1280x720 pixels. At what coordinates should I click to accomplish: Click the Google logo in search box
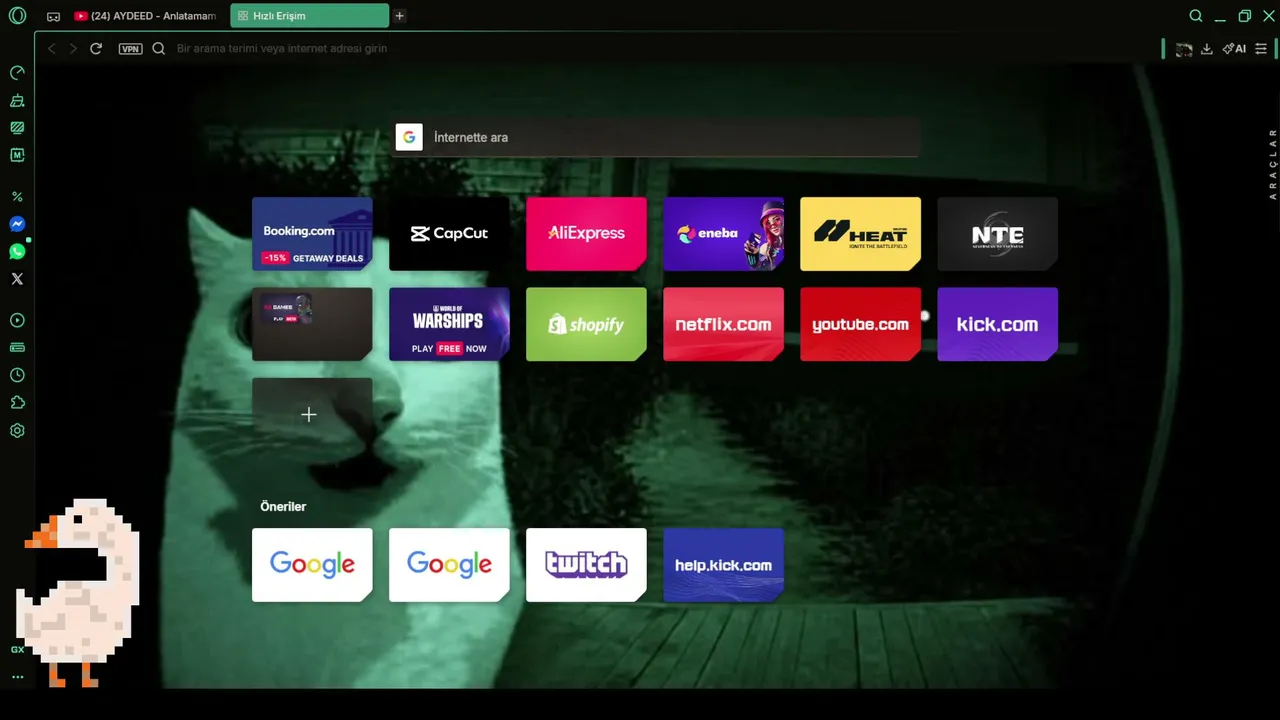[409, 137]
